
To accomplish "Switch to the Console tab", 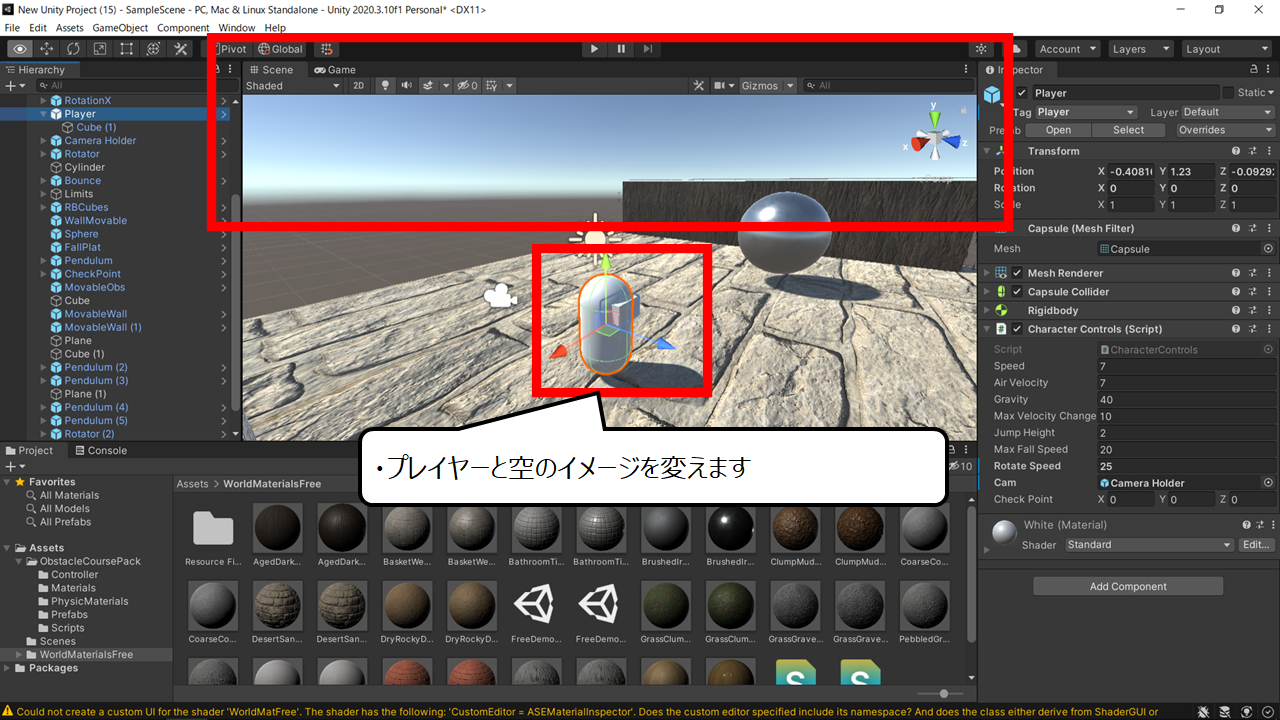I will 99,451.
